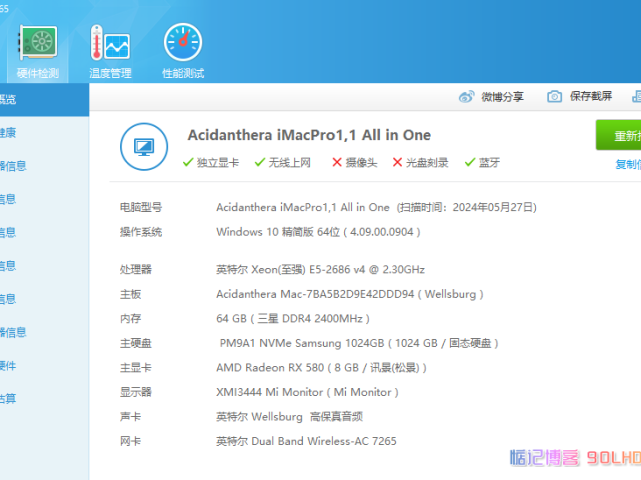The image size is (641, 480).
Task: Click the 操作系统 row label
Action: 141,232
